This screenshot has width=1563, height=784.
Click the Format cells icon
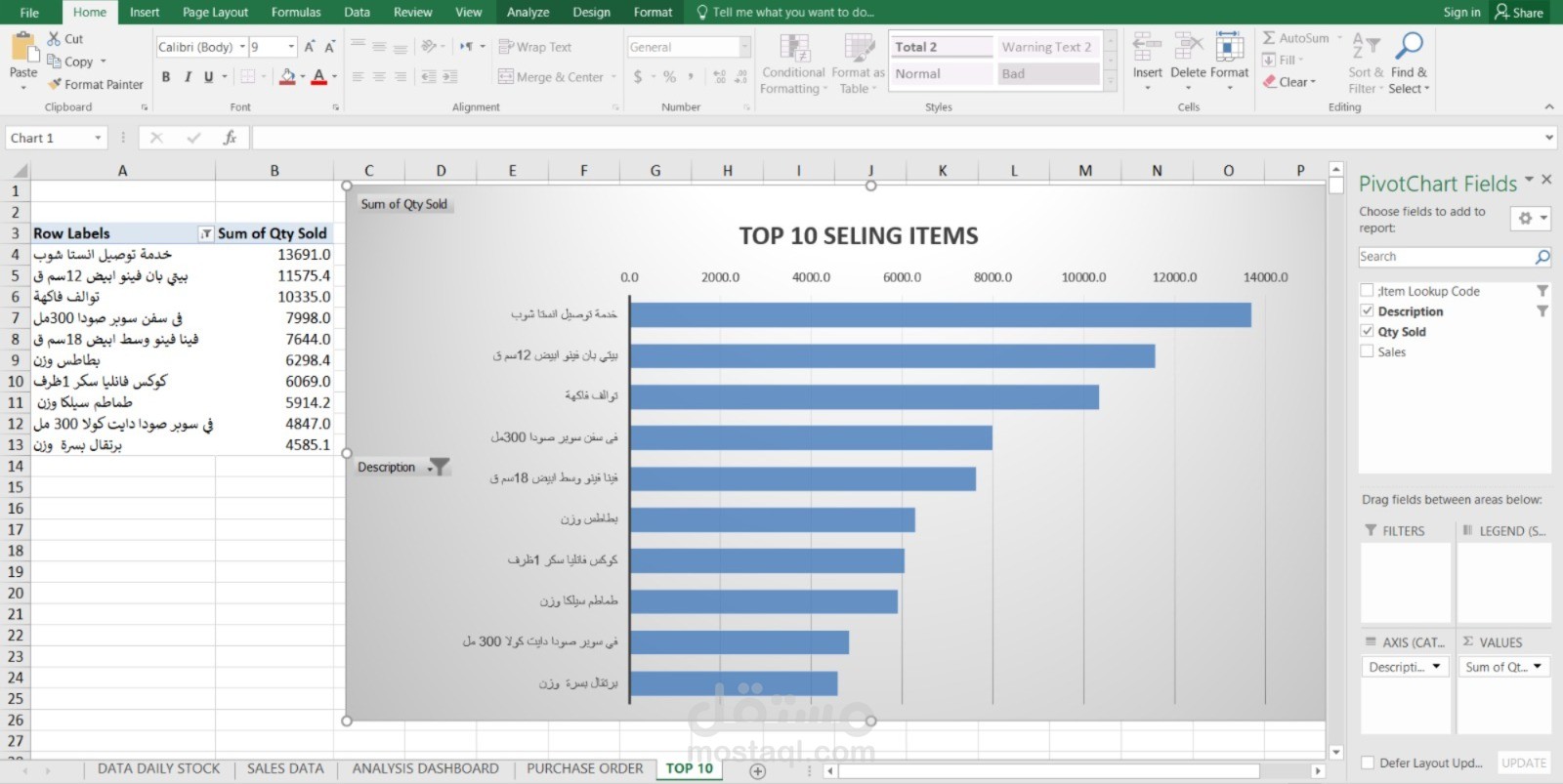(1229, 47)
